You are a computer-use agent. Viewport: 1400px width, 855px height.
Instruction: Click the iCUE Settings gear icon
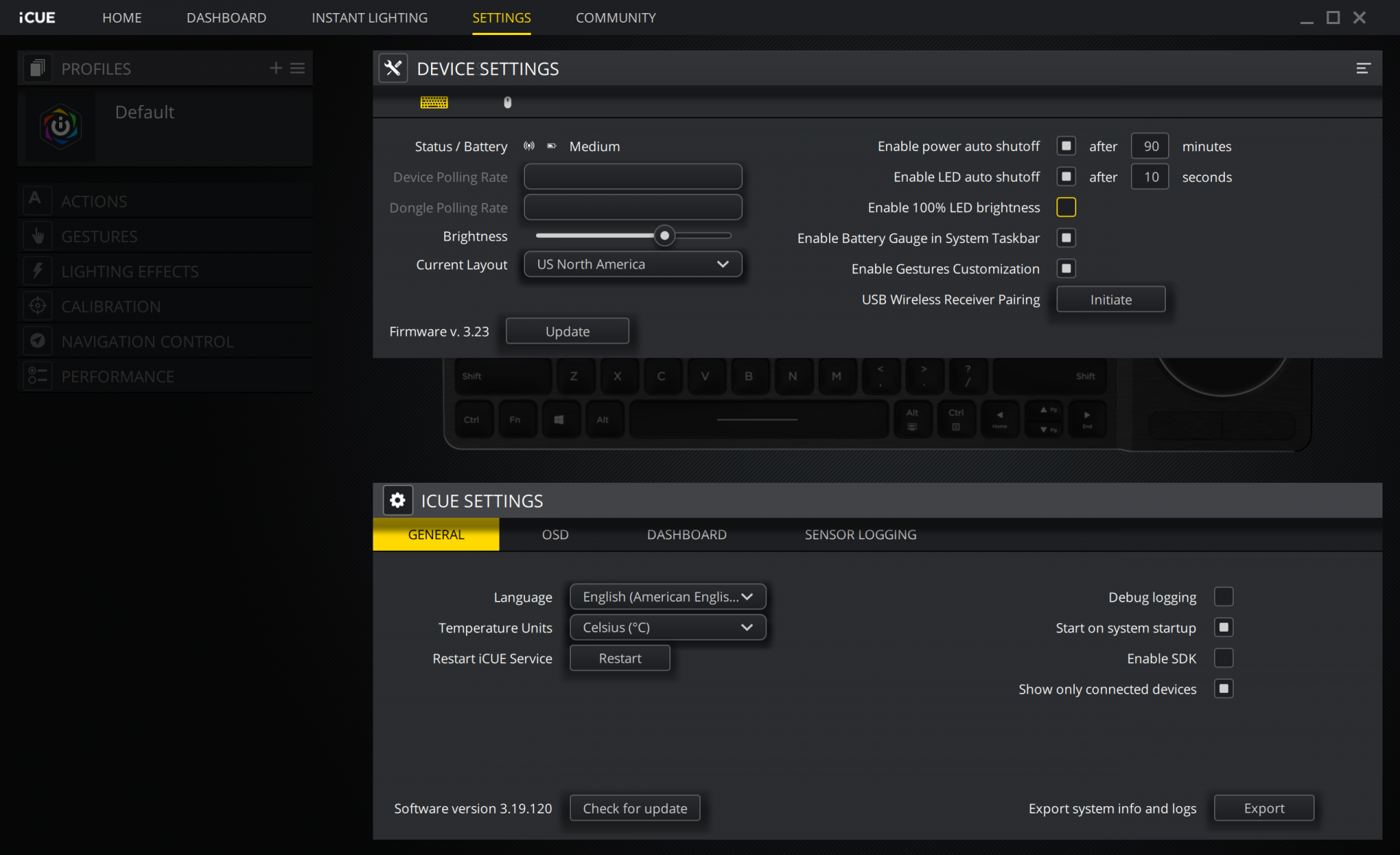click(397, 500)
